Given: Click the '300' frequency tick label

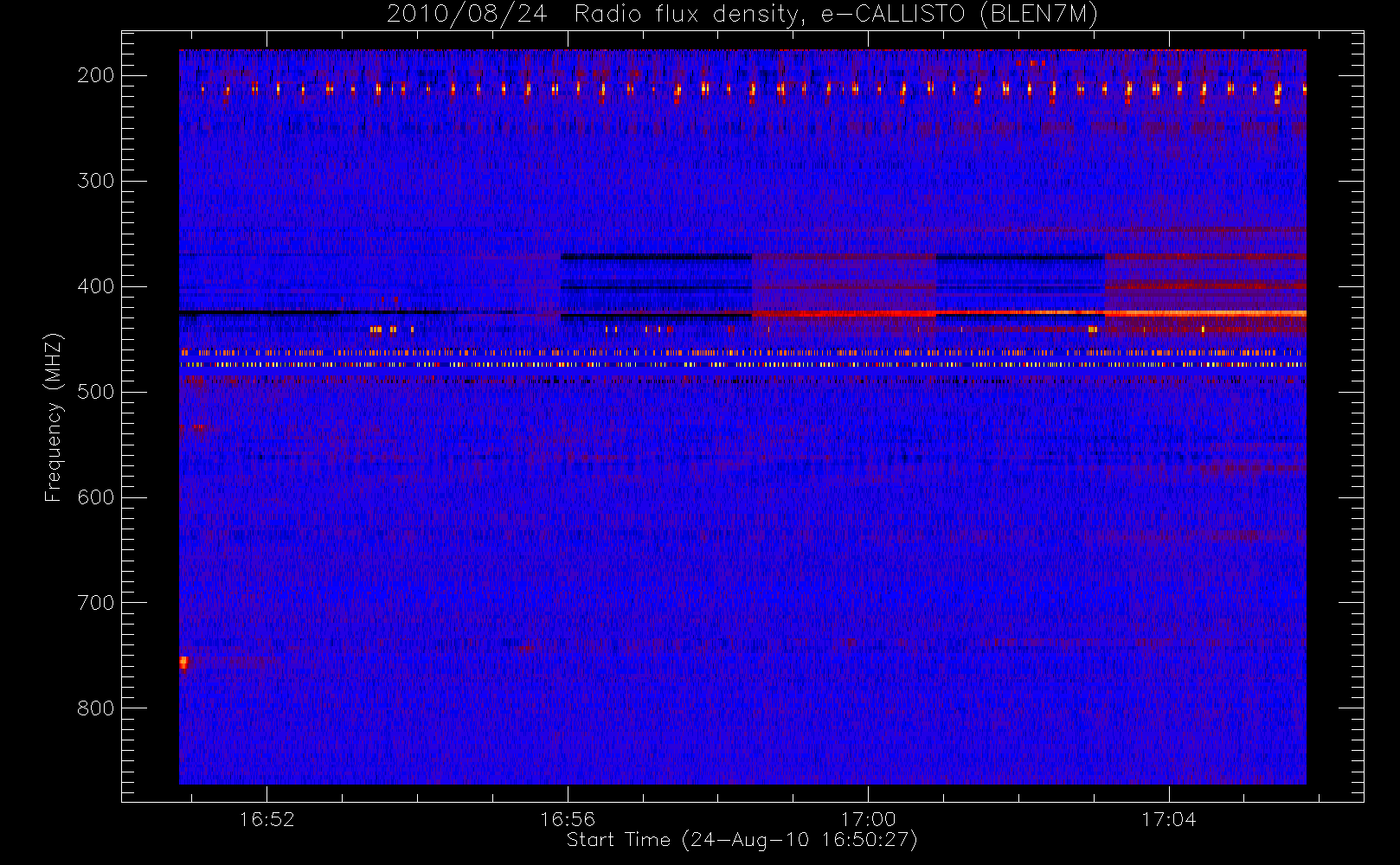Looking at the screenshot, I should [x=95, y=181].
